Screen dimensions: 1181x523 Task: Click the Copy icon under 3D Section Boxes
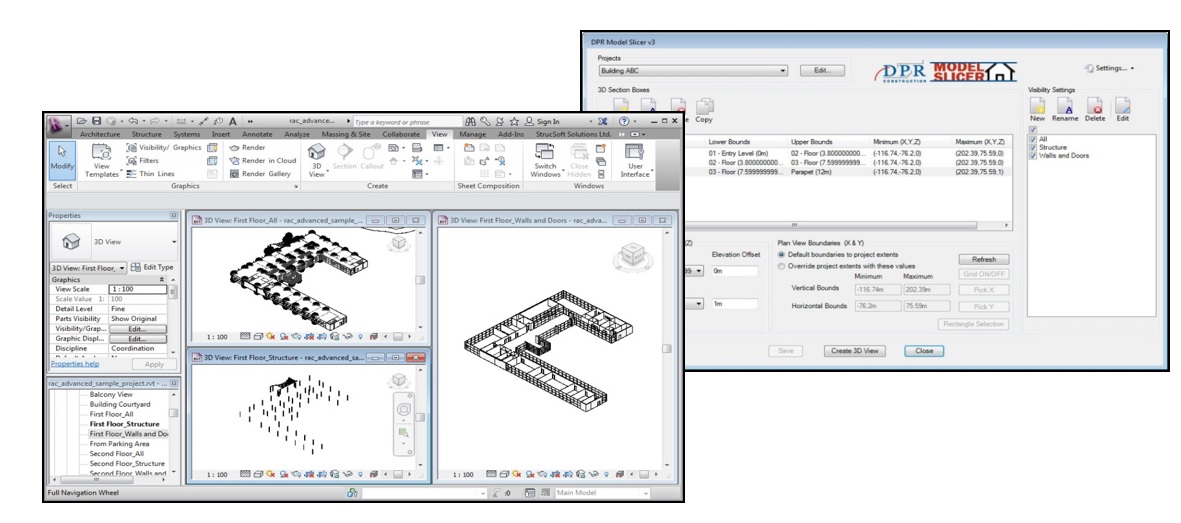tap(703, 111)
